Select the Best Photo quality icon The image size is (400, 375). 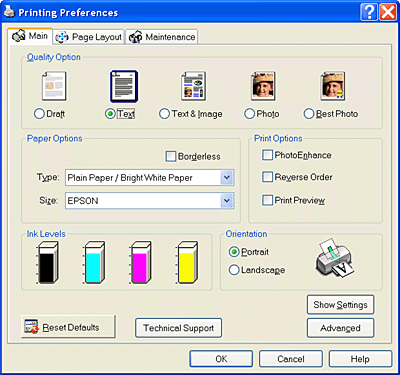click(x=333, y=86)
